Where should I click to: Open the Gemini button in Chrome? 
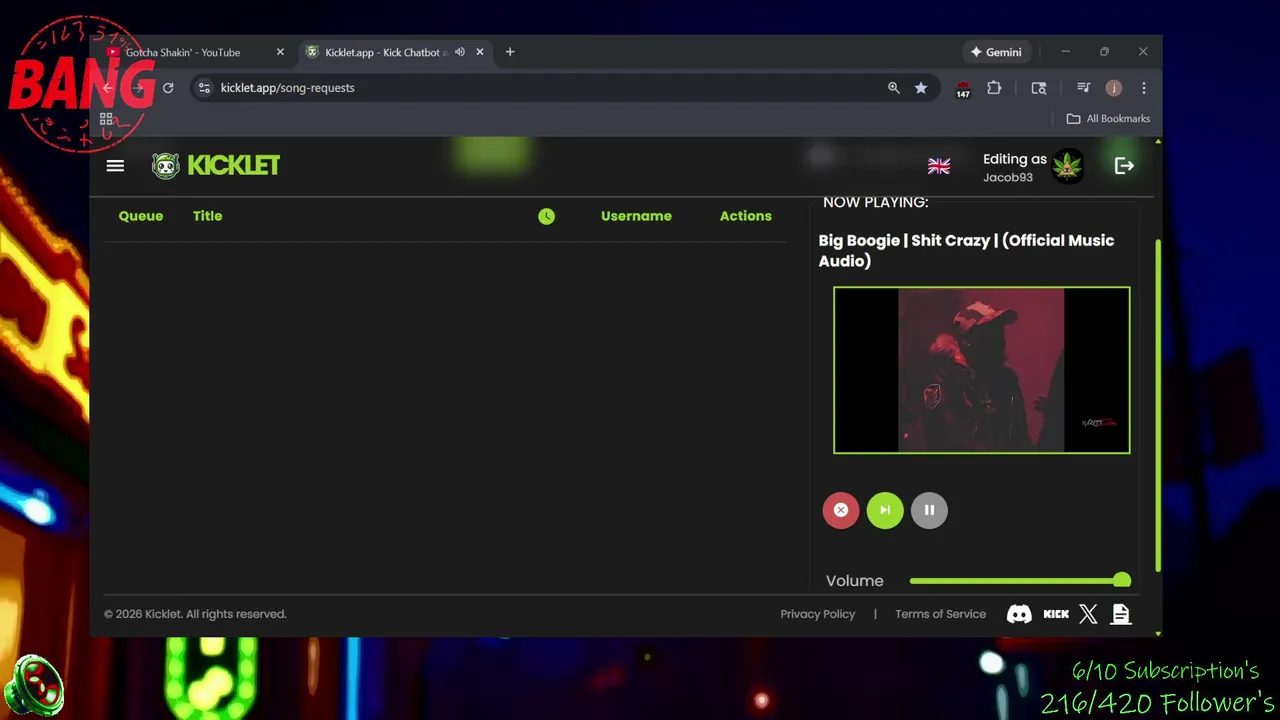996,52
